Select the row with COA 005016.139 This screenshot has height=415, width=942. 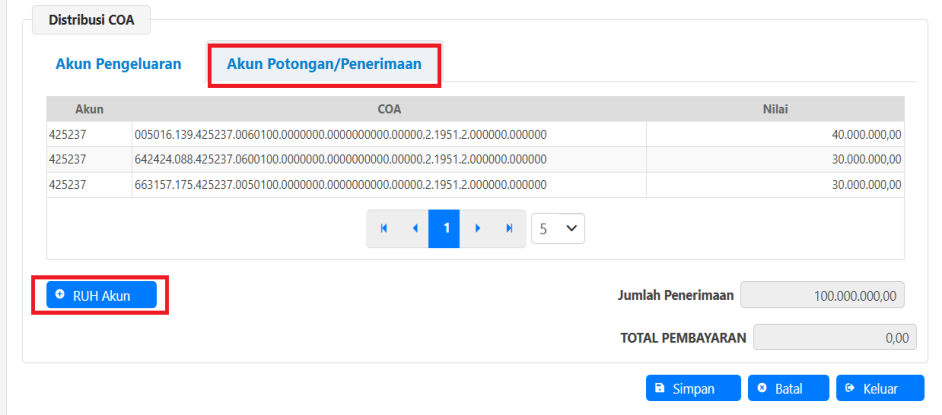click(x=340, y=134)
